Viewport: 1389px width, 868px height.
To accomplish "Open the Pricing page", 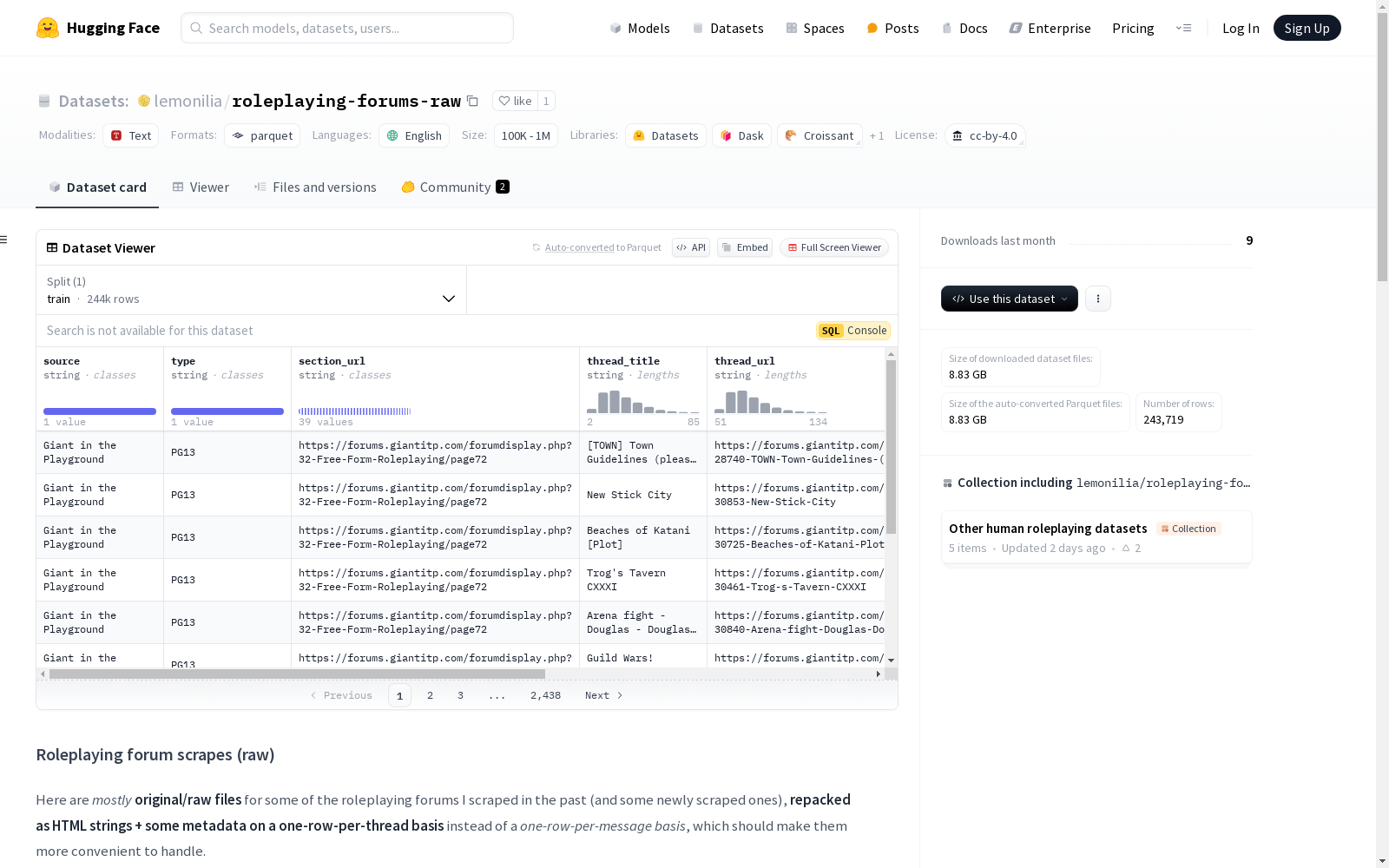I will point(1133,28).
